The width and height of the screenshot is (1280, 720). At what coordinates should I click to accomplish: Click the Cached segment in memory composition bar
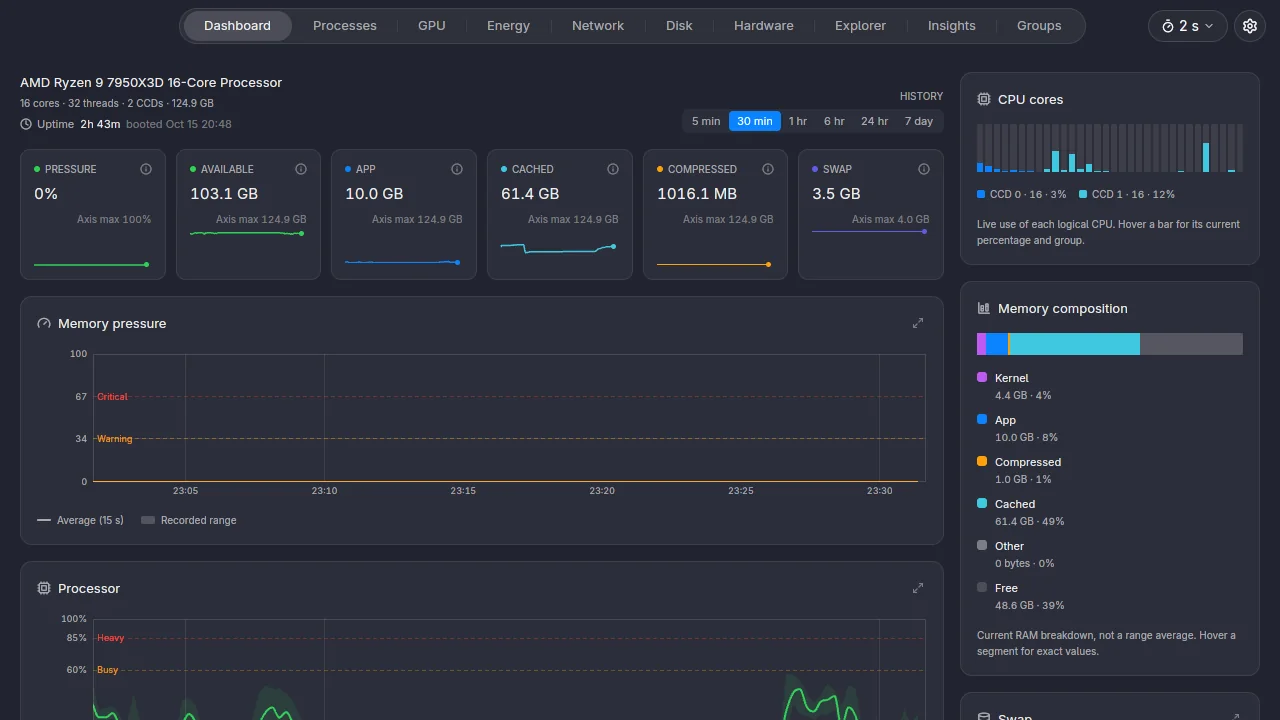point(1075,344)
